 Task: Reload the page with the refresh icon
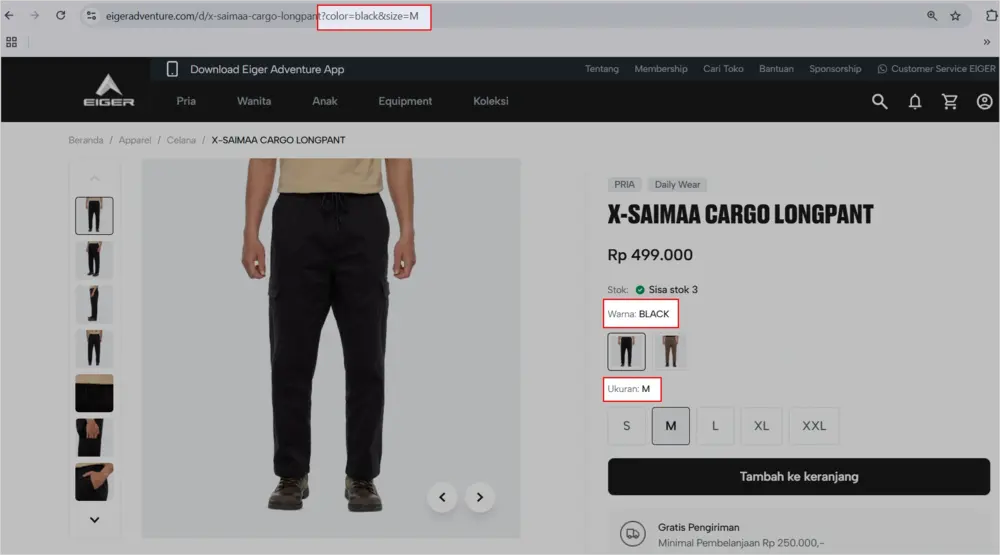coord(61,15)
